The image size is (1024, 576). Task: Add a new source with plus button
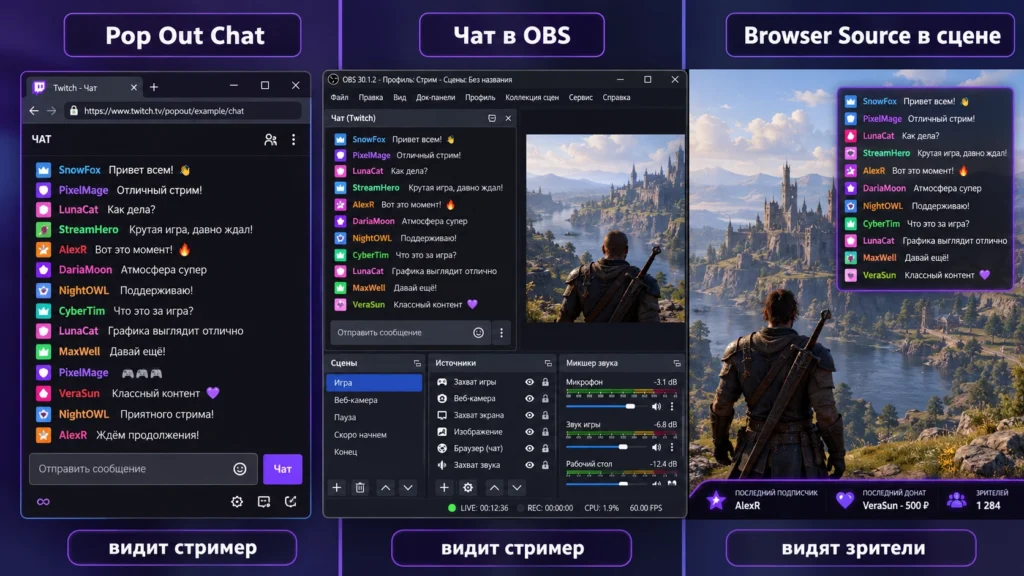pyautogui.click(x=444, y=487)
